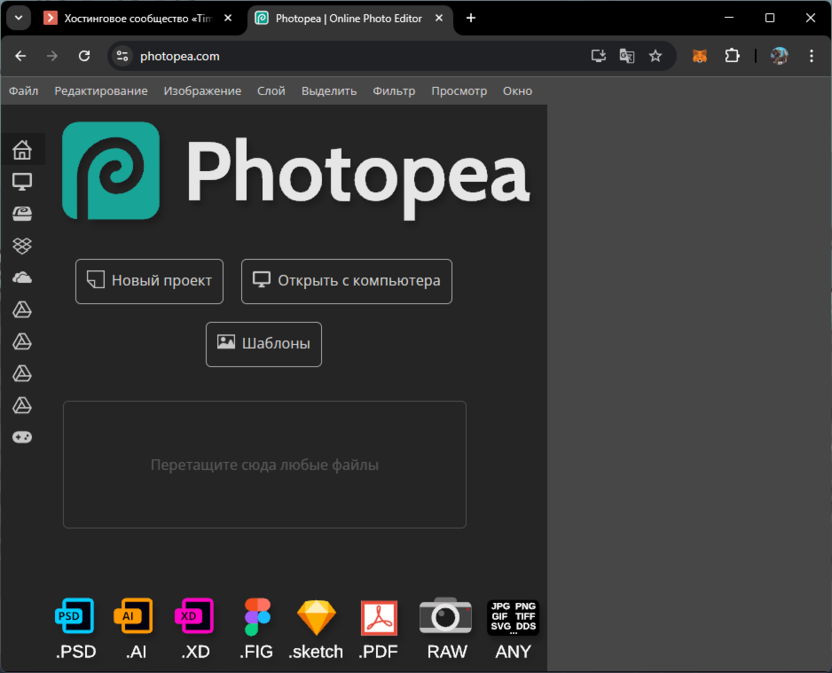
Task: Click the browser reload icon
Action: pos(84,56)
